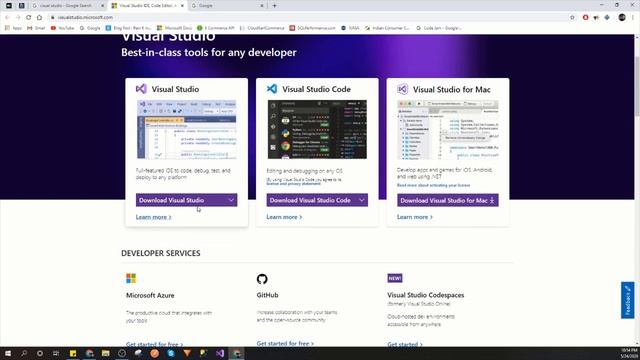
Task: Click the Visual Studio Code screenshot thumbnail
Action: [x=317, y=129]
